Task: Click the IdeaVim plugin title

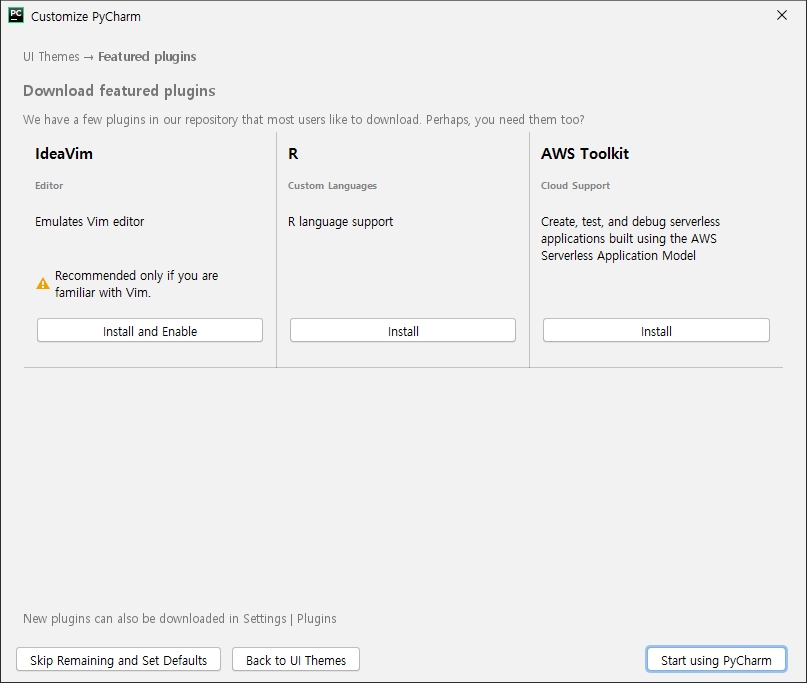Action: click(x=64, y=153)
